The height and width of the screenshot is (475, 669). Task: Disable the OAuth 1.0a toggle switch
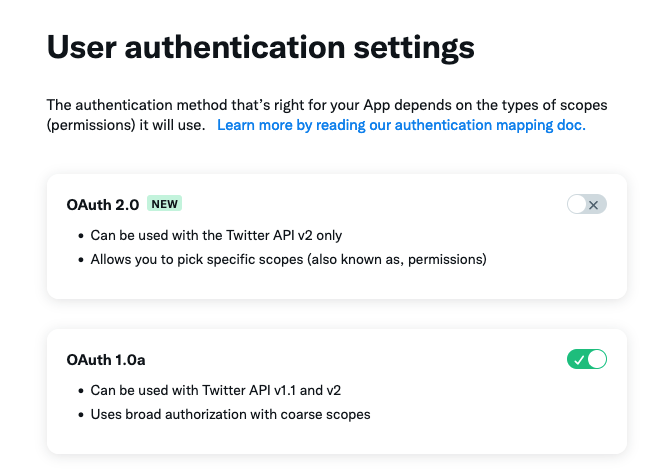(x=587, y=359)
